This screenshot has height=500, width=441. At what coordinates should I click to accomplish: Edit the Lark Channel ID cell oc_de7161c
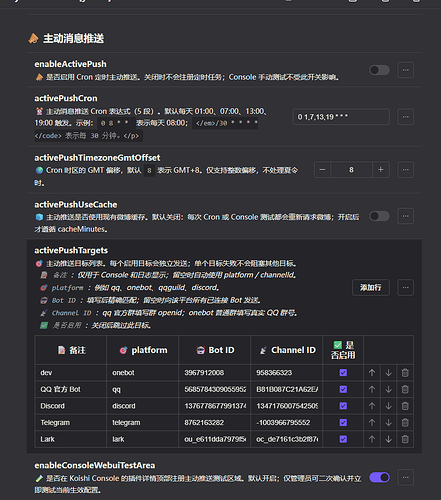pos(287,439)
